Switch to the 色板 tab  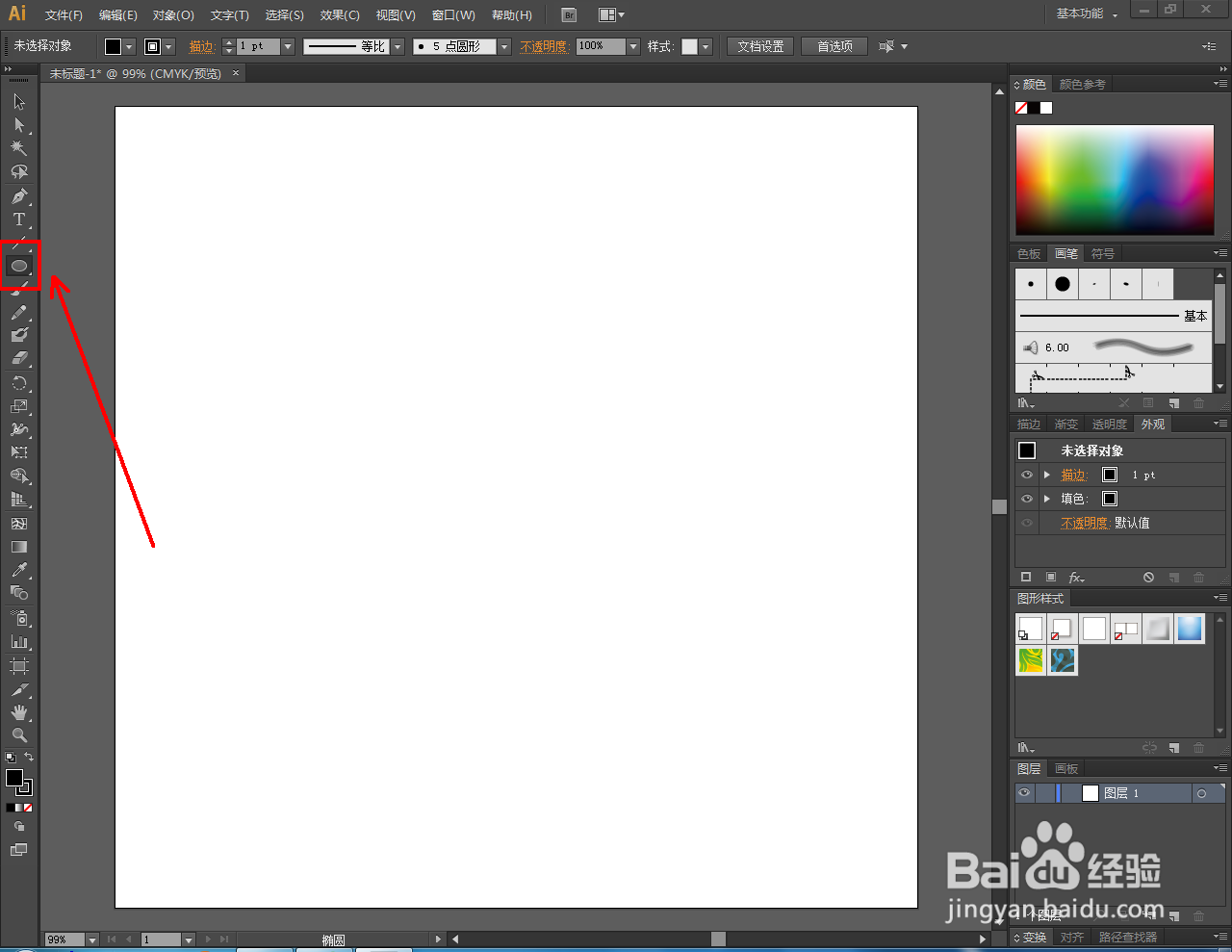tap(1029, 254)
